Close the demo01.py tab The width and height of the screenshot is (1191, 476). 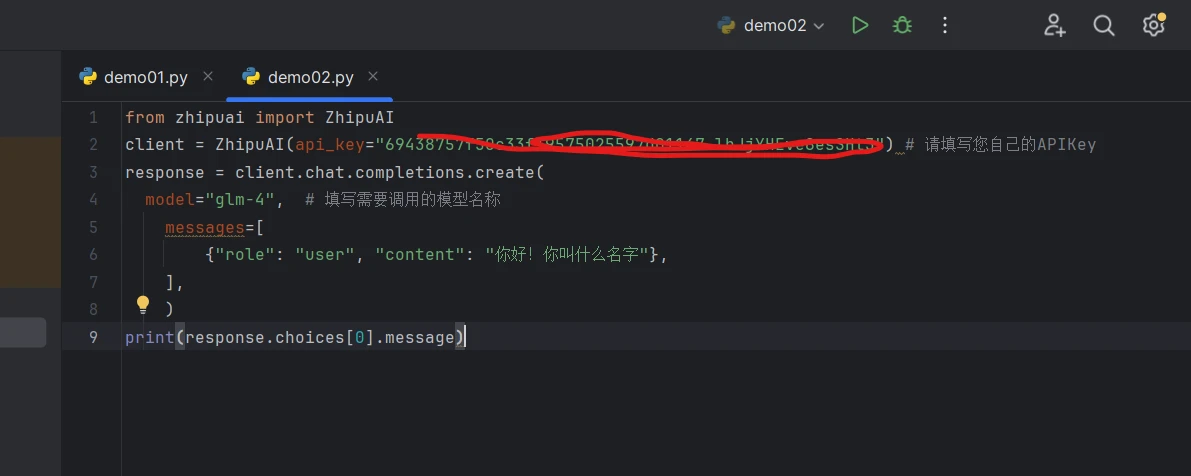pyautogui.click(x=208, y=77)
